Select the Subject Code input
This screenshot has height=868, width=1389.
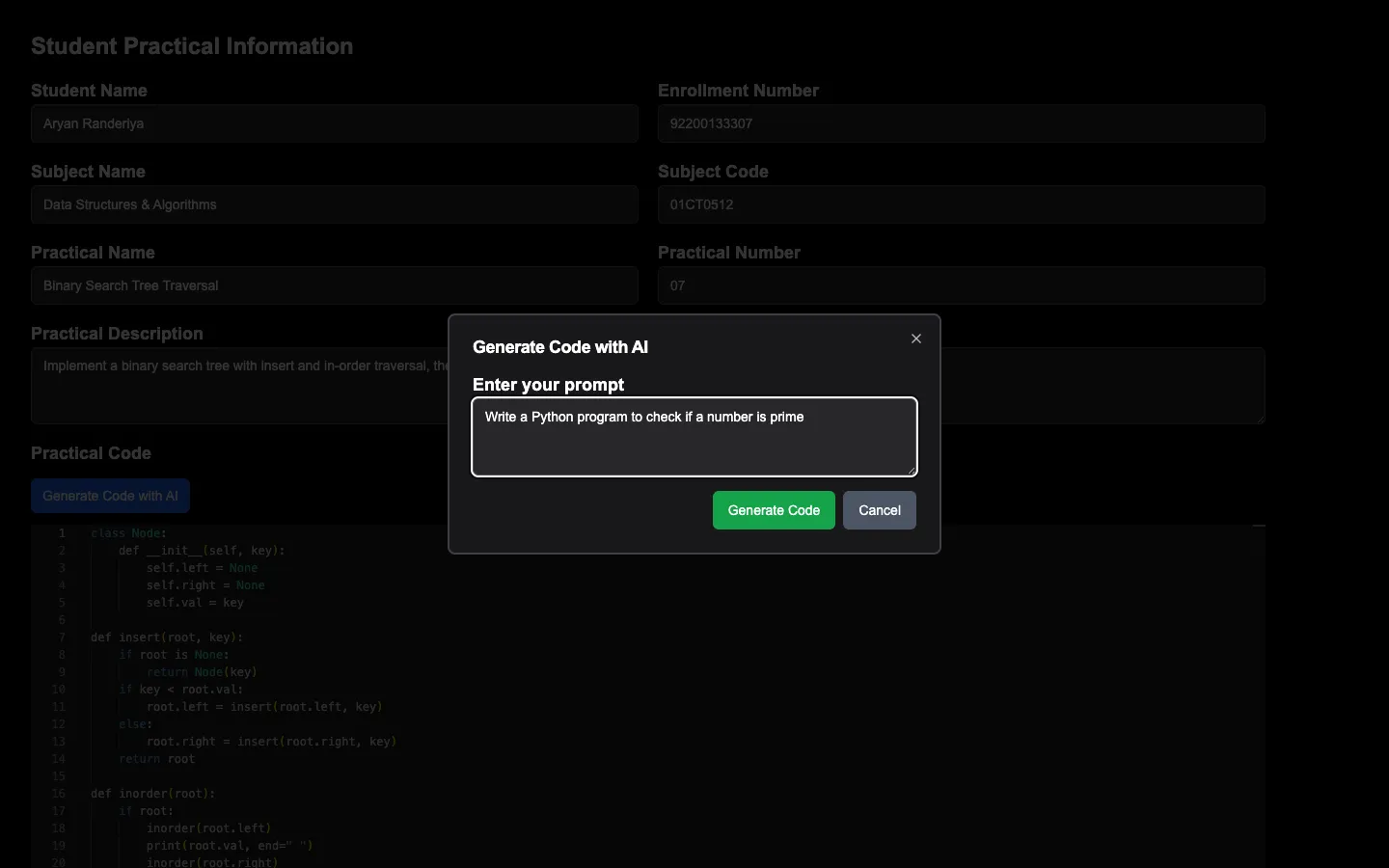(962, 204)
